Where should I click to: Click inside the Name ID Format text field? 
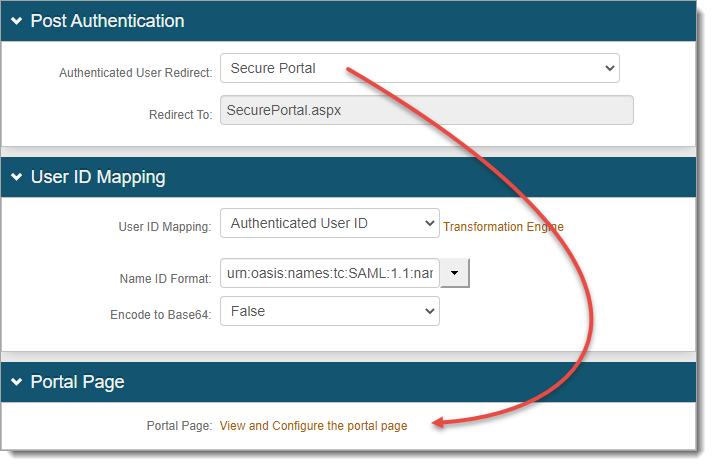coord(330,273)
